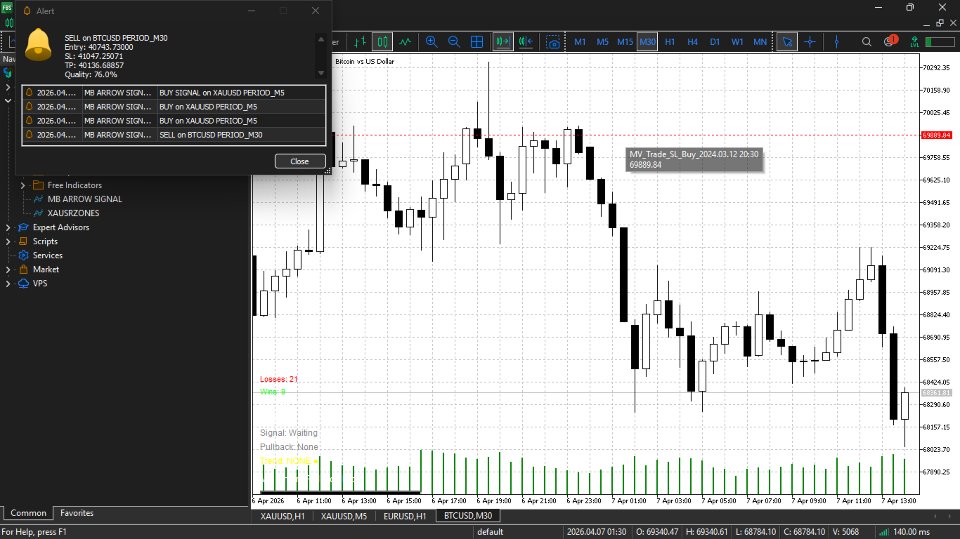The image size is (960, 539).
Task: Click 'default' profile in status bar
Action: [490, 532]
